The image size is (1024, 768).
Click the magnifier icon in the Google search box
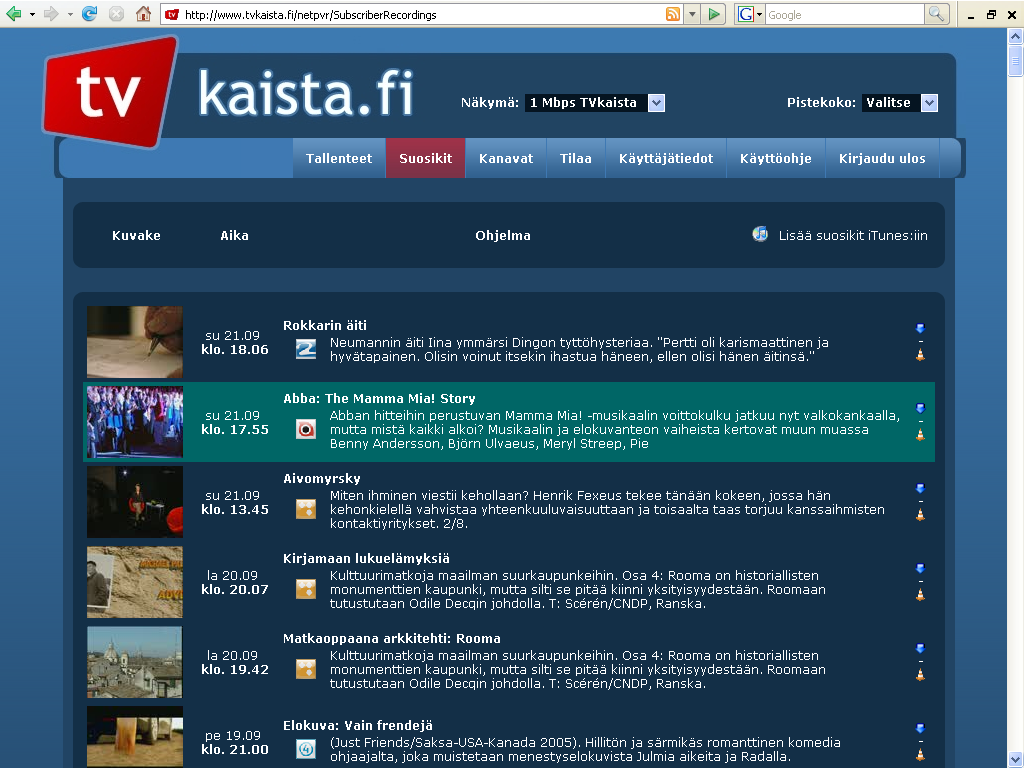(x=936, y=14)
